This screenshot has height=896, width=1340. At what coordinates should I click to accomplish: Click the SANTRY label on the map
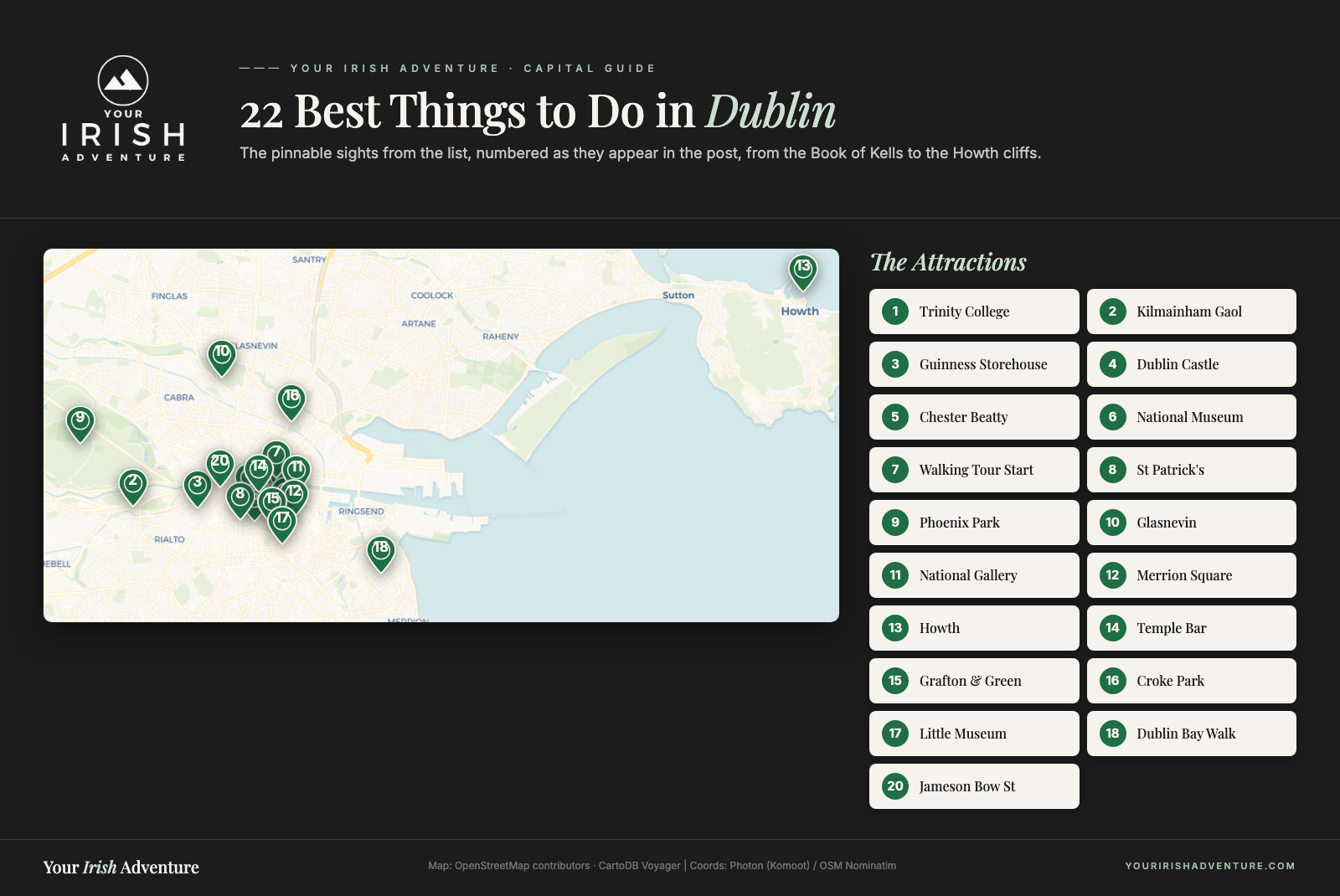click(x=309, y=260)
